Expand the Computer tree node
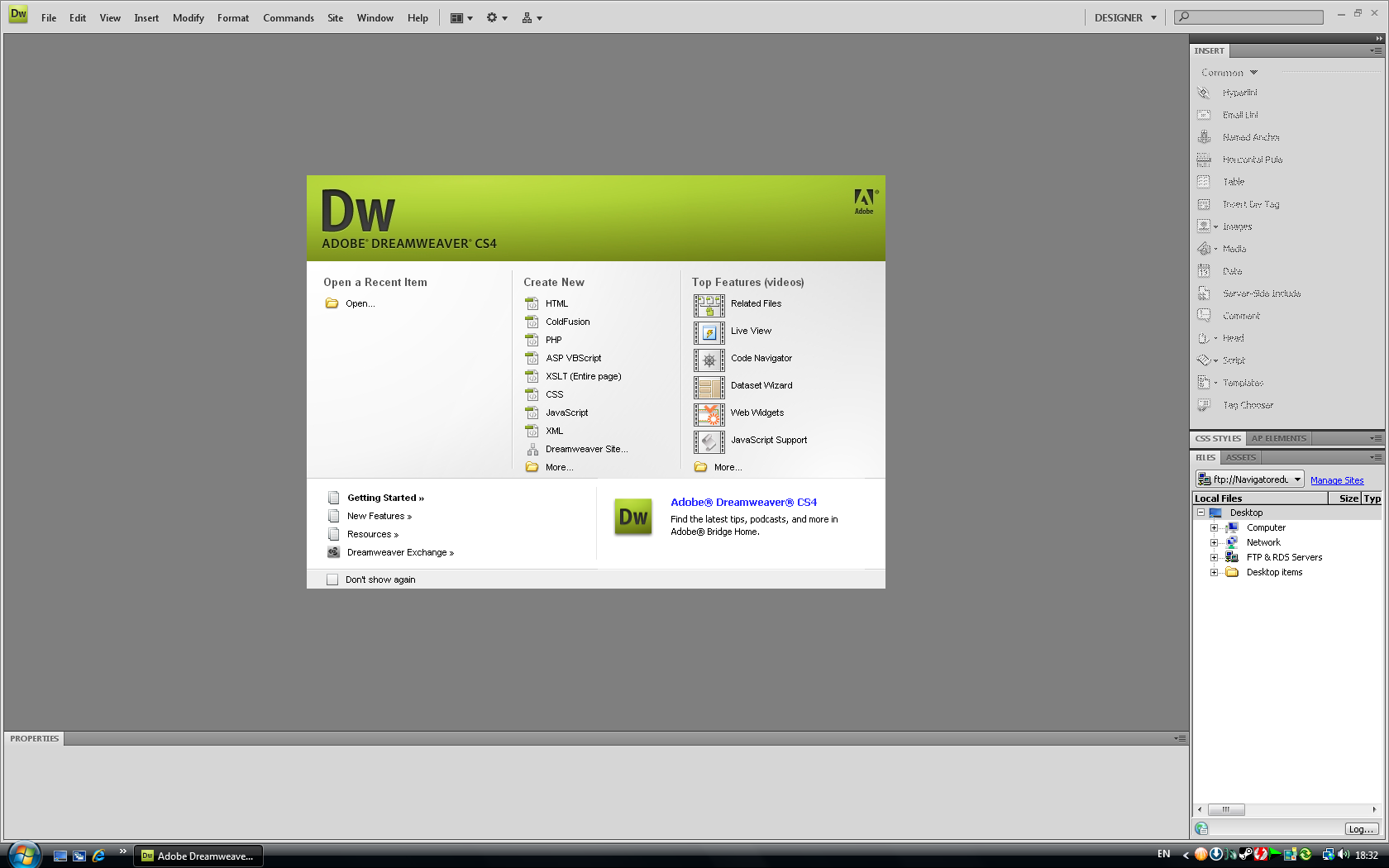This screenshot has width=1389, height=868. tap(1214, 527)
